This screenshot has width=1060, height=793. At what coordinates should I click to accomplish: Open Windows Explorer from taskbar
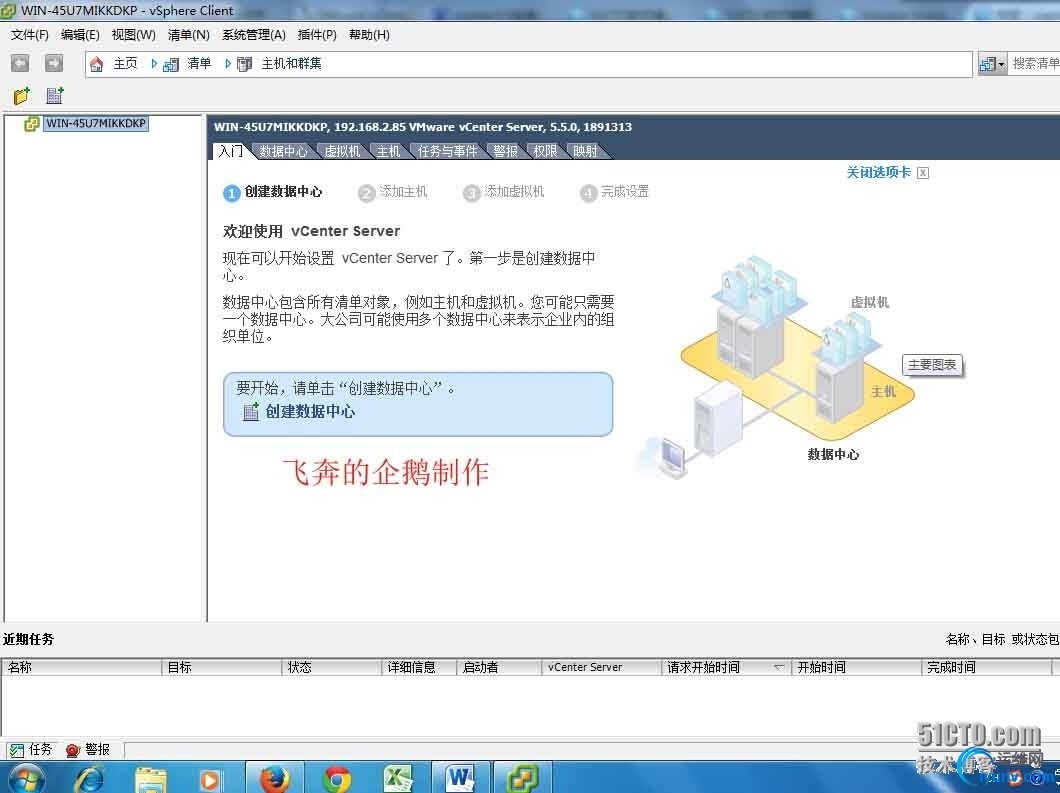[151, 778]
